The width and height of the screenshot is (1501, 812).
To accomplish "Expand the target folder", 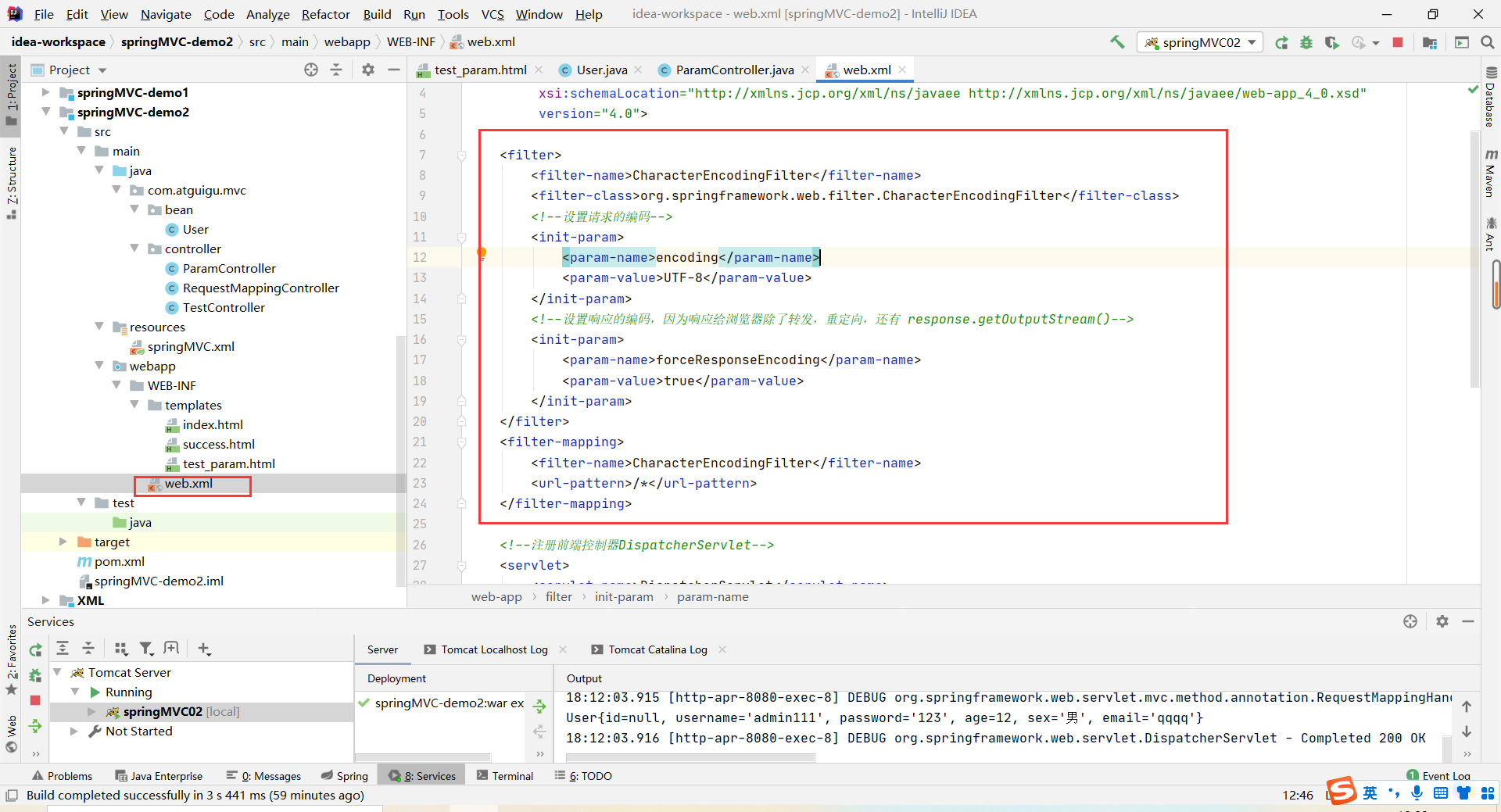I will pyautogui.click(x=63, y=542).
